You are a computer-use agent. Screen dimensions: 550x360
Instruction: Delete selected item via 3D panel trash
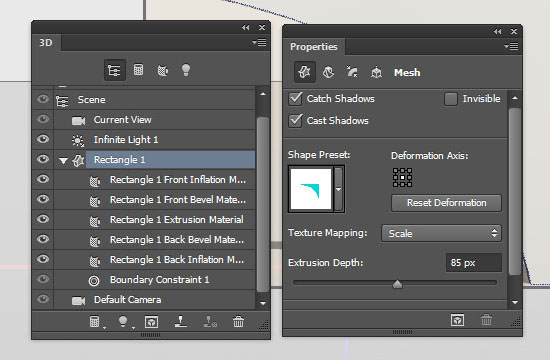239,321
